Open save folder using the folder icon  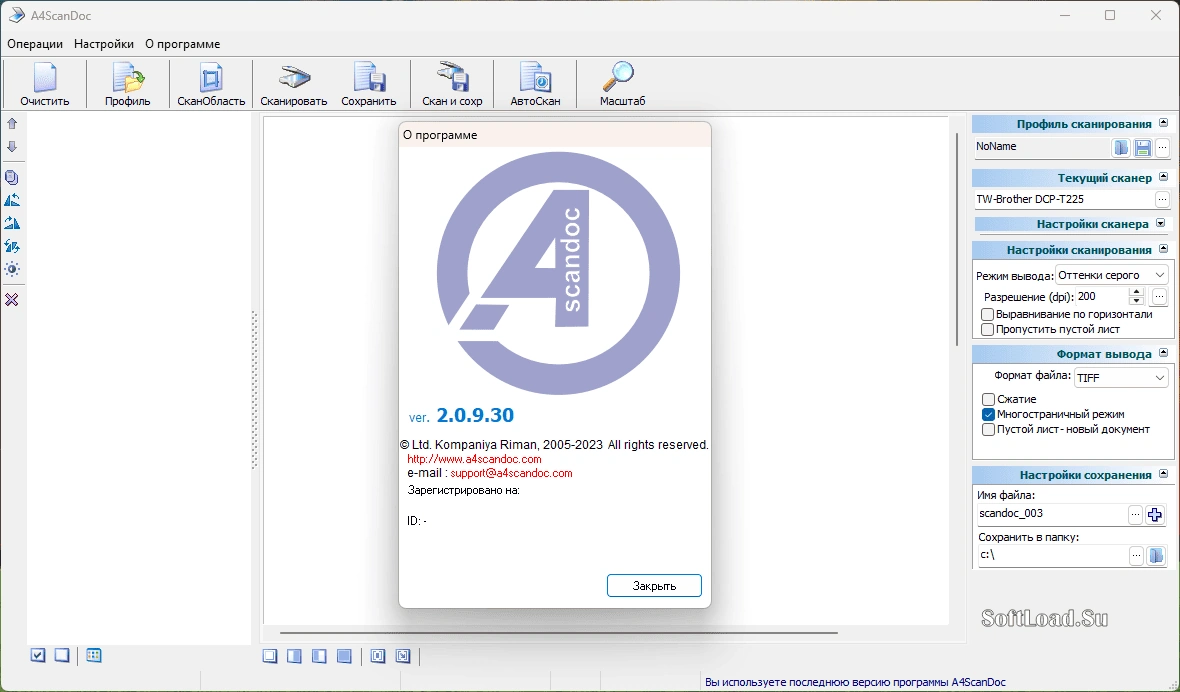pos(1155,556)
